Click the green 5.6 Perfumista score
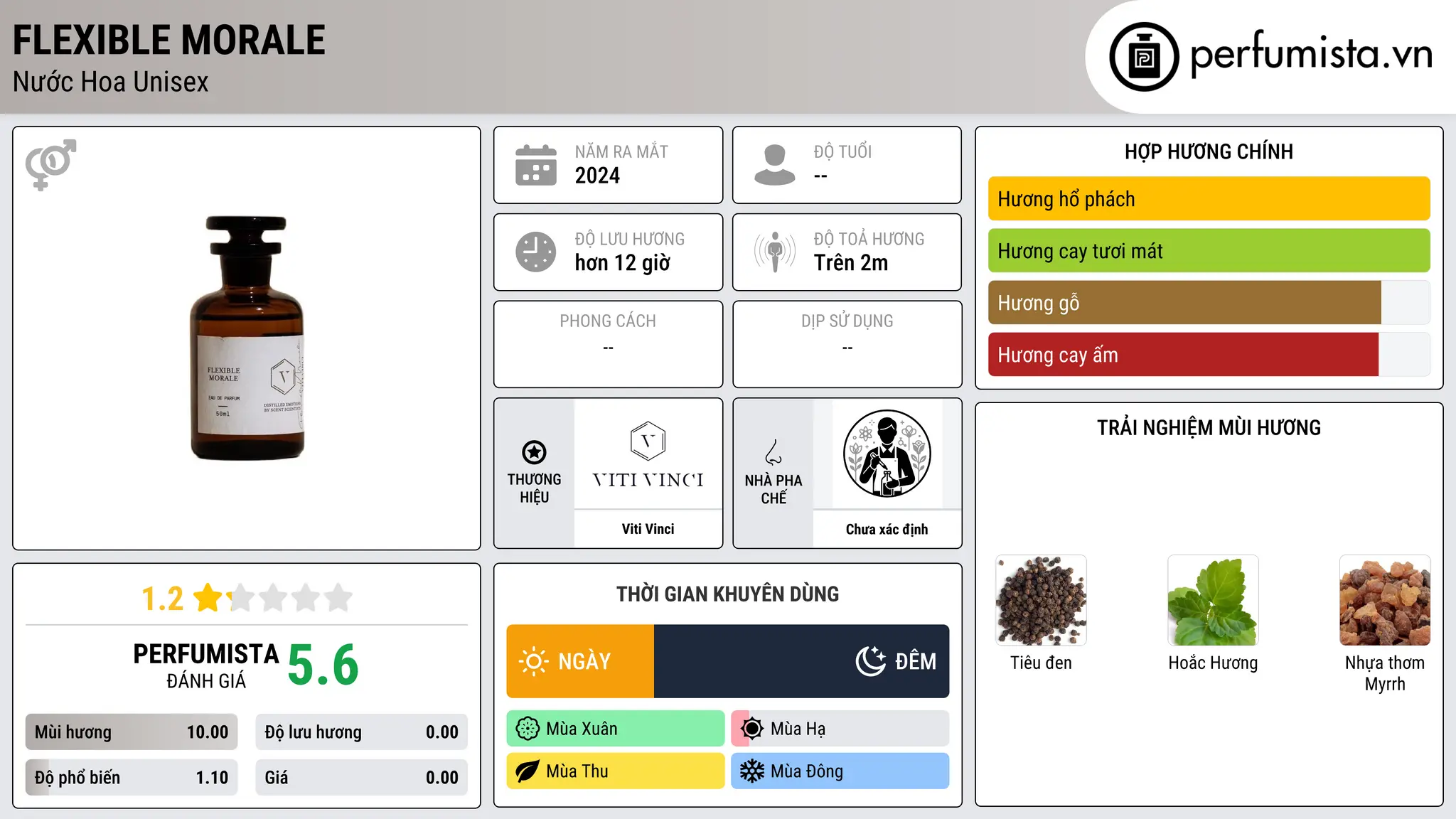 coord(323,665)
